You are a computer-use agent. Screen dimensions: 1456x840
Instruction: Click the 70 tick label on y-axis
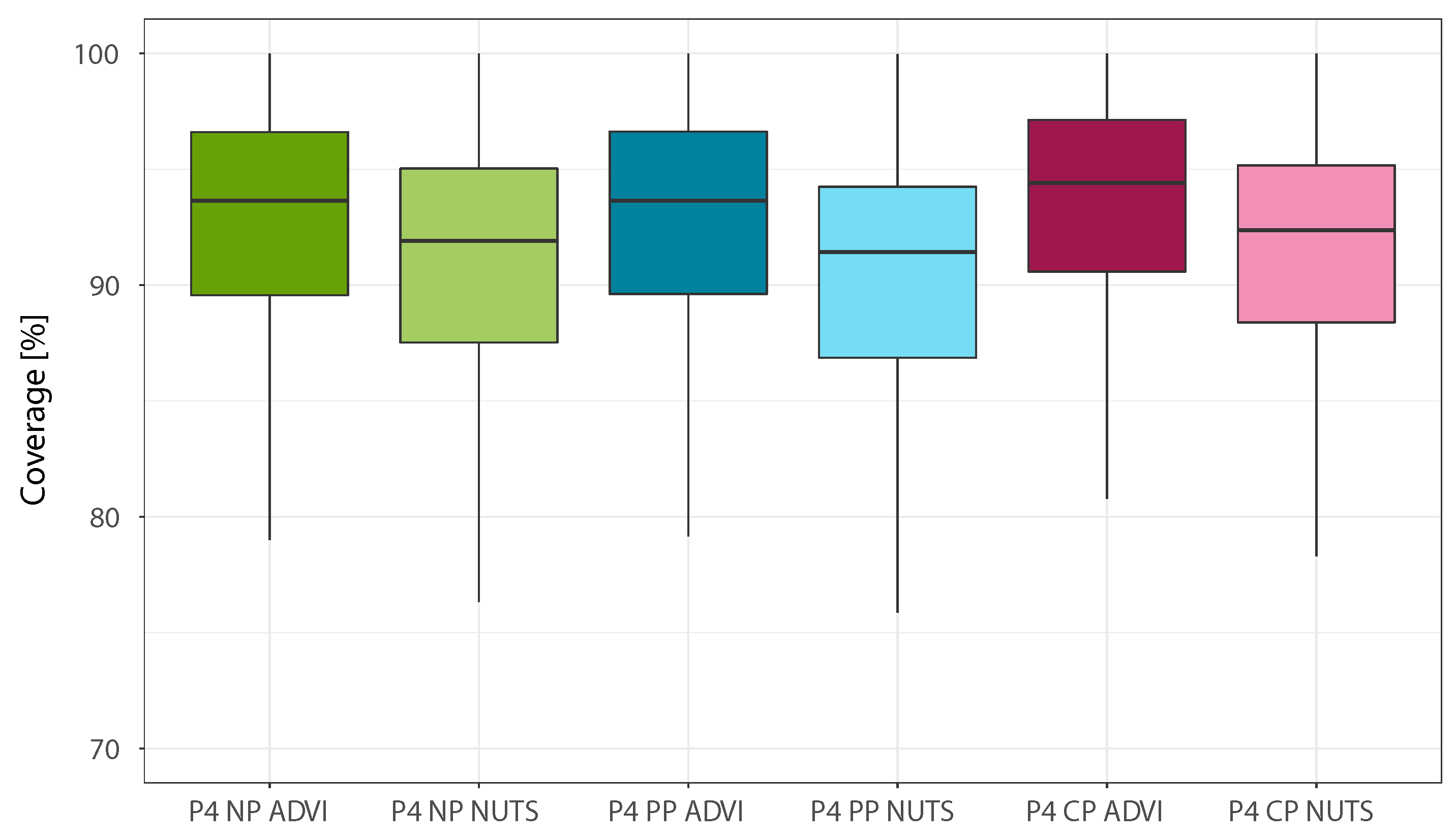[x=104, y=750]
